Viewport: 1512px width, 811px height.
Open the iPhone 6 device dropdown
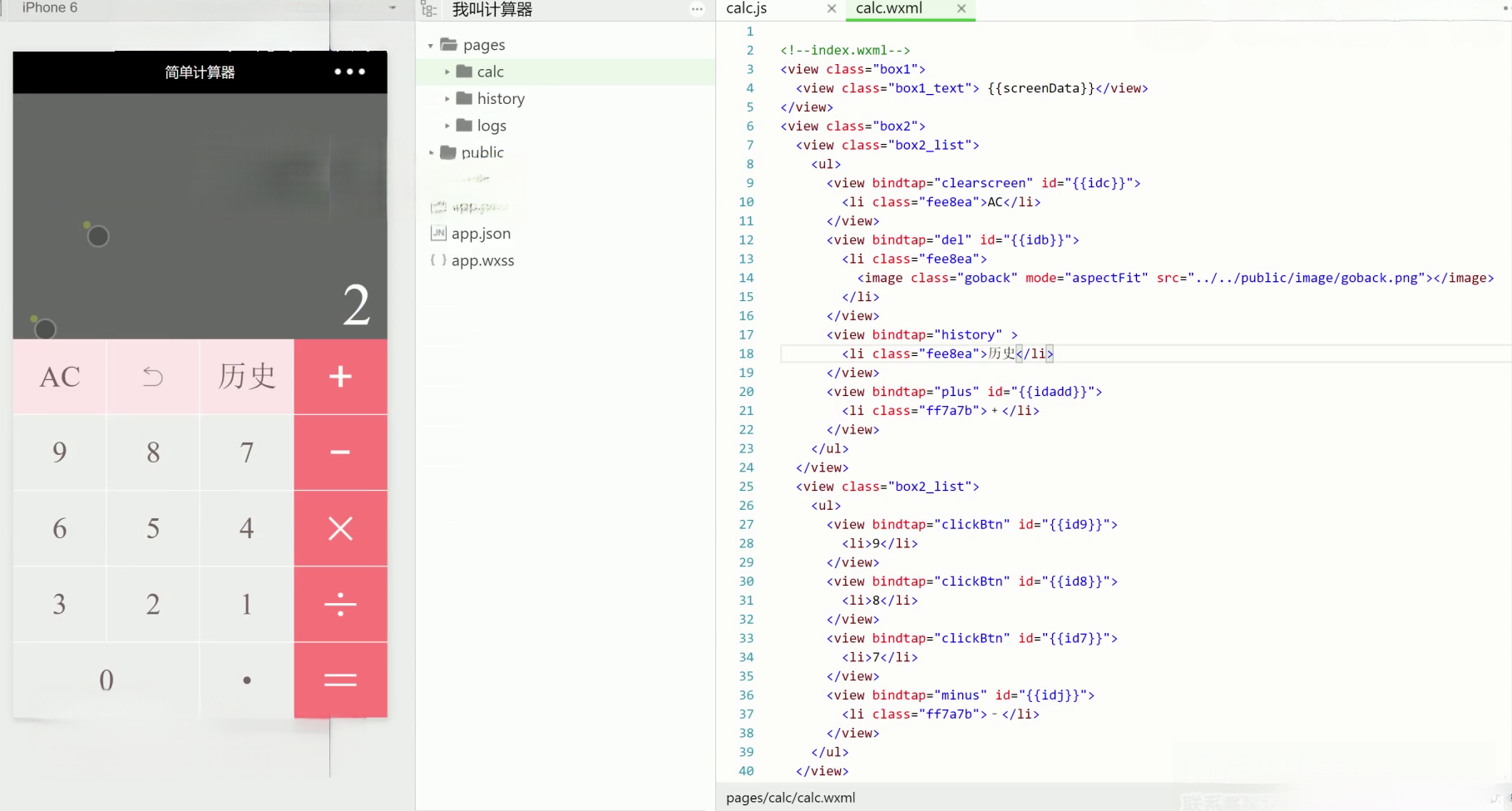click(x=392, y=7)
